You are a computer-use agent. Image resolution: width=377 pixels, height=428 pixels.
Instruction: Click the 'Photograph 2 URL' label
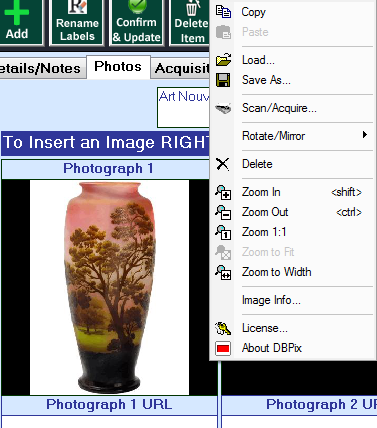point(321,405)
